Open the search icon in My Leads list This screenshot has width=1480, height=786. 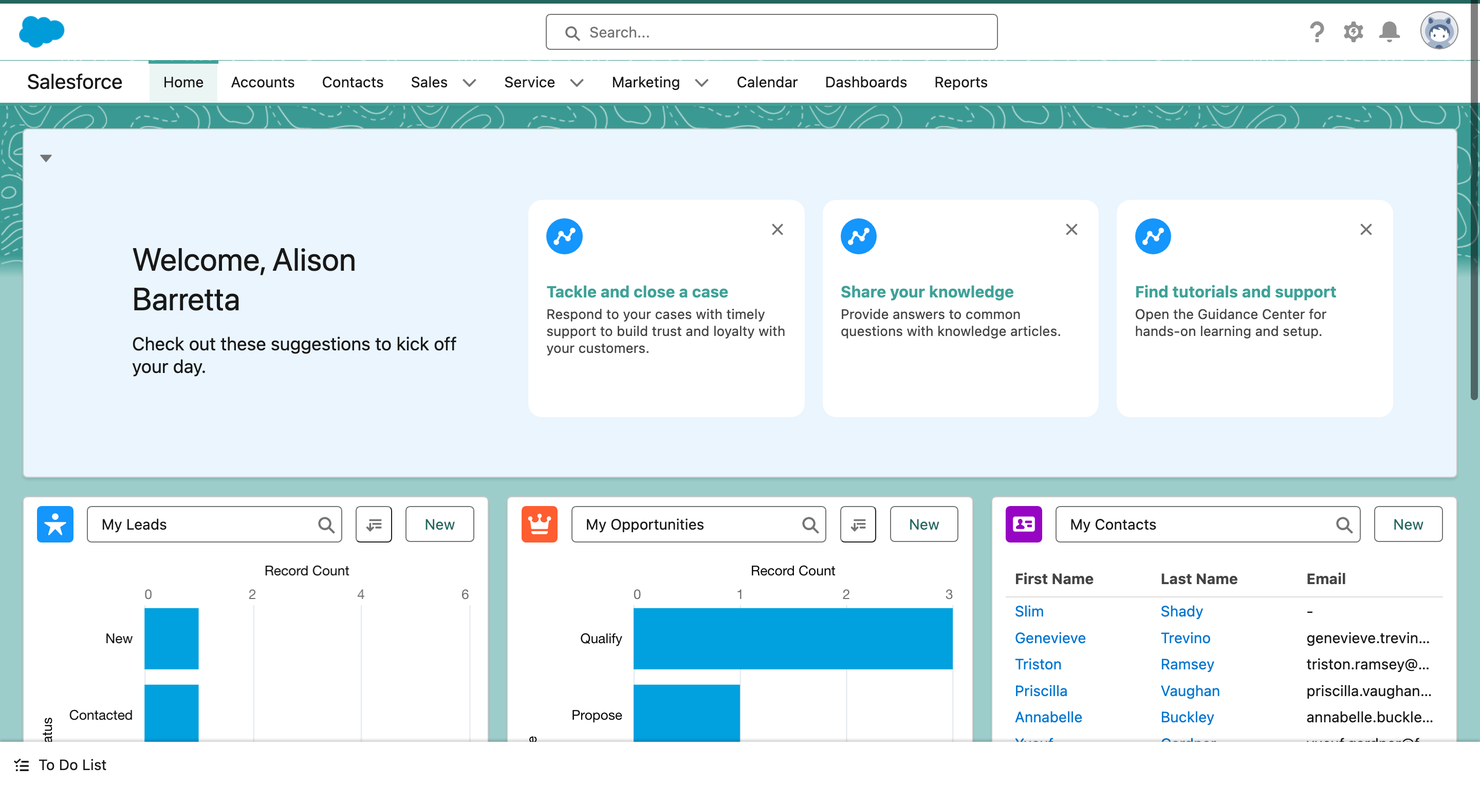[x=326, y=524]
